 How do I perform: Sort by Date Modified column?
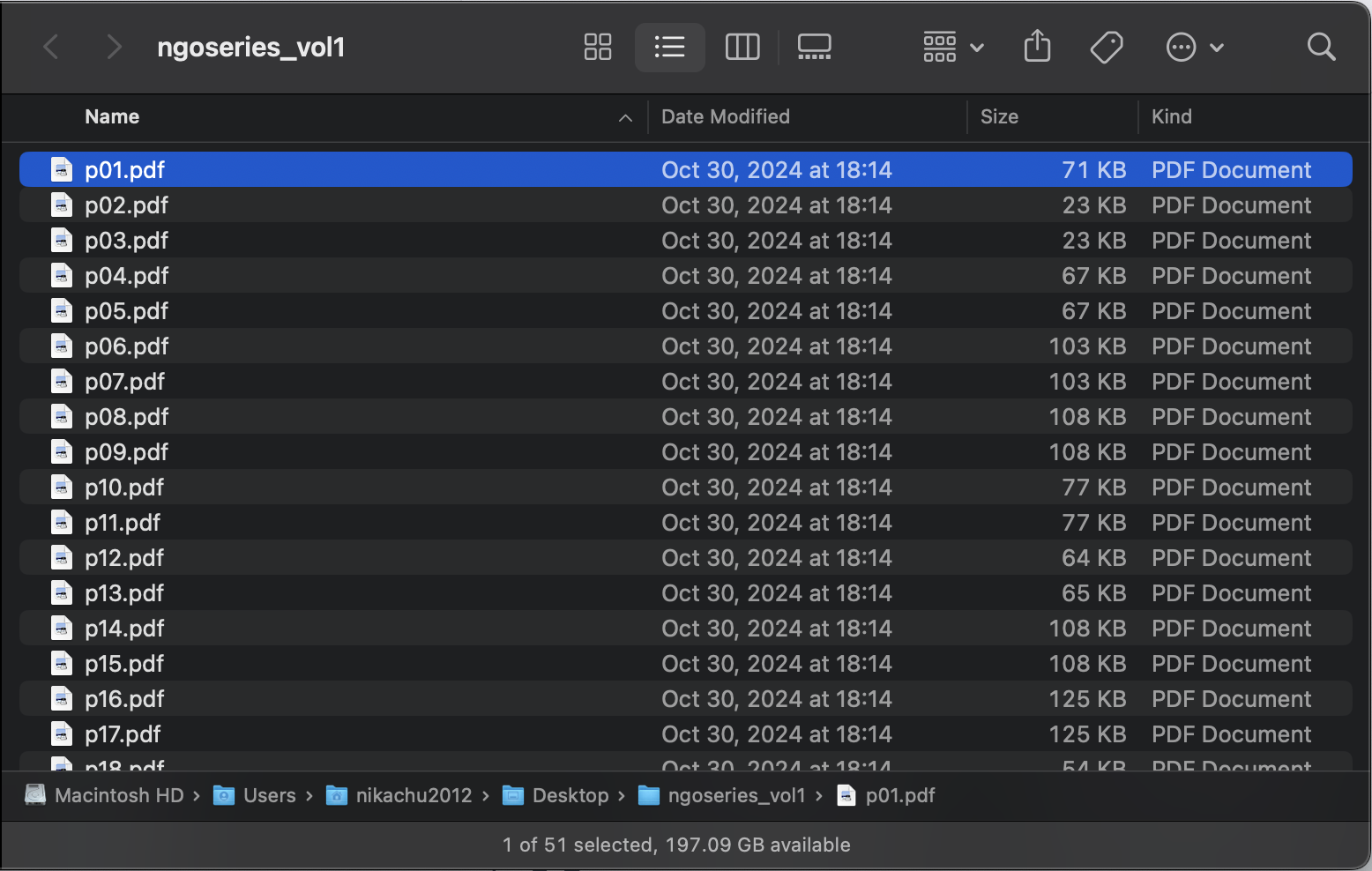tap(725, 116)
